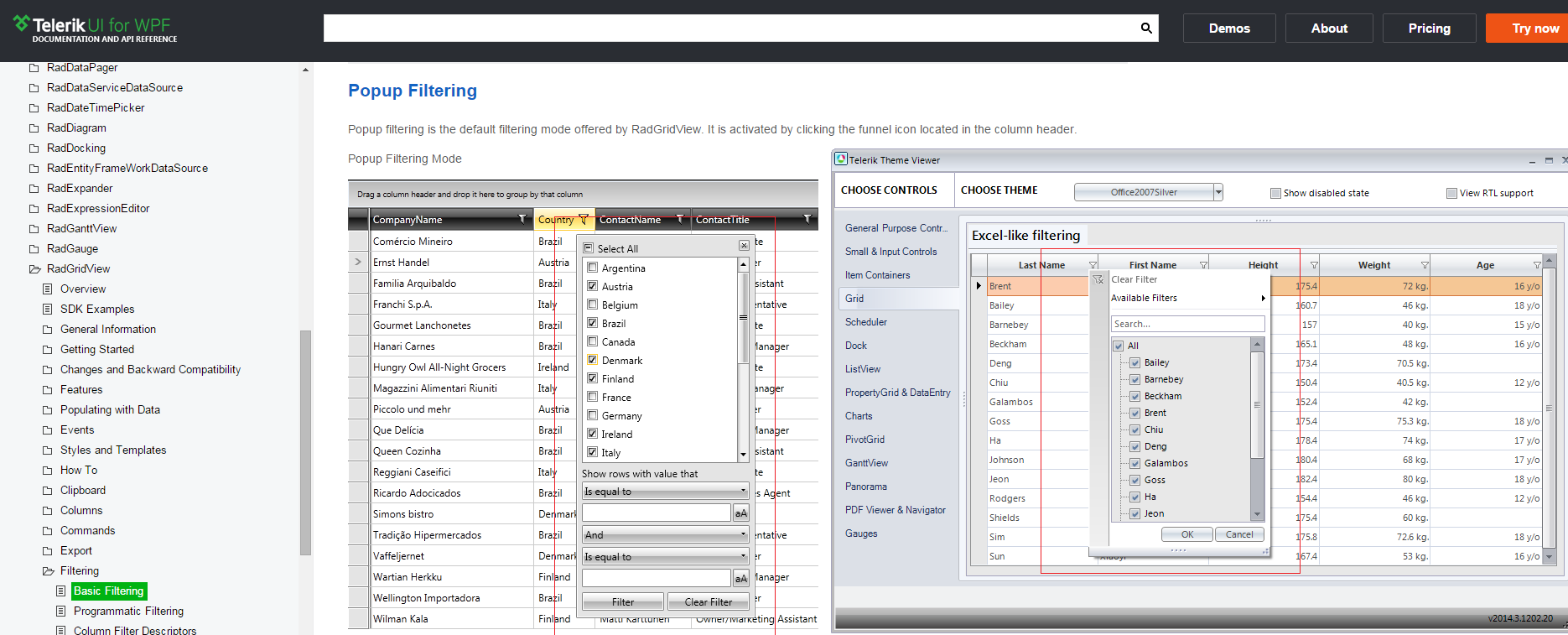Open the And logical operator dropdown
The height and width of the screenshot is (635, 1568).
tap(665, 534)
